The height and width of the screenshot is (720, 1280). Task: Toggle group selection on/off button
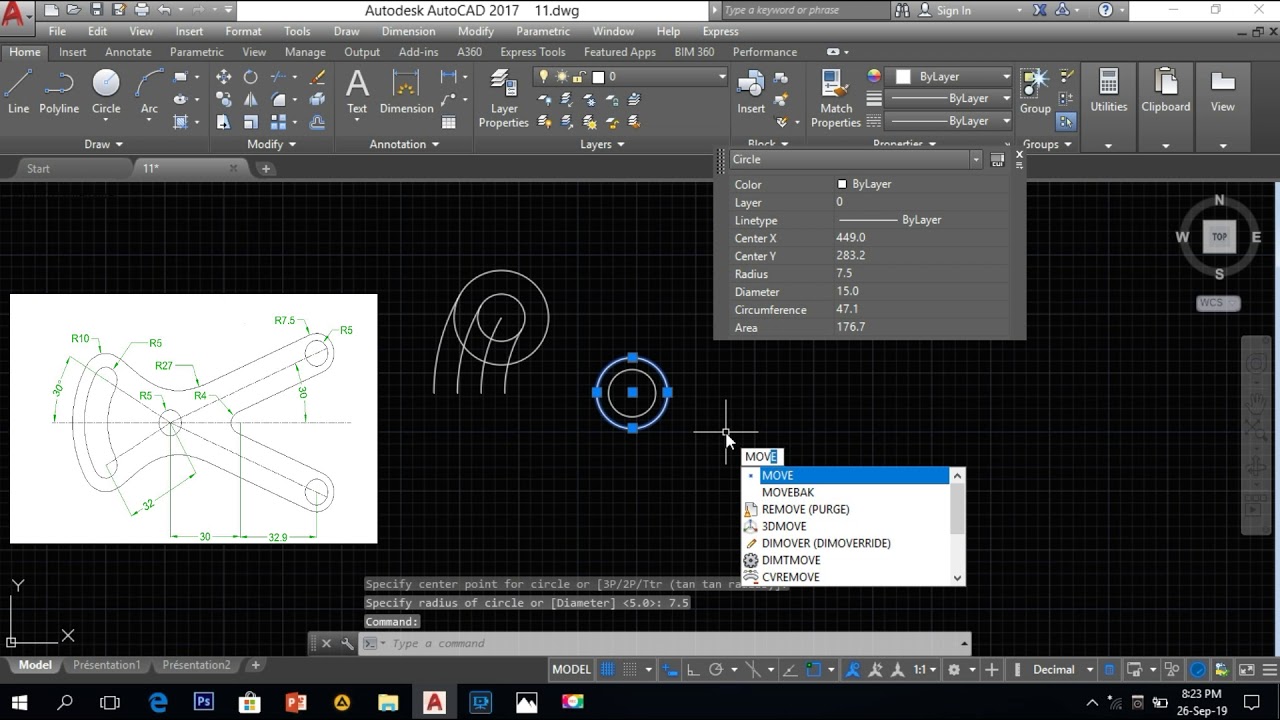click(x=1066, y=121)
